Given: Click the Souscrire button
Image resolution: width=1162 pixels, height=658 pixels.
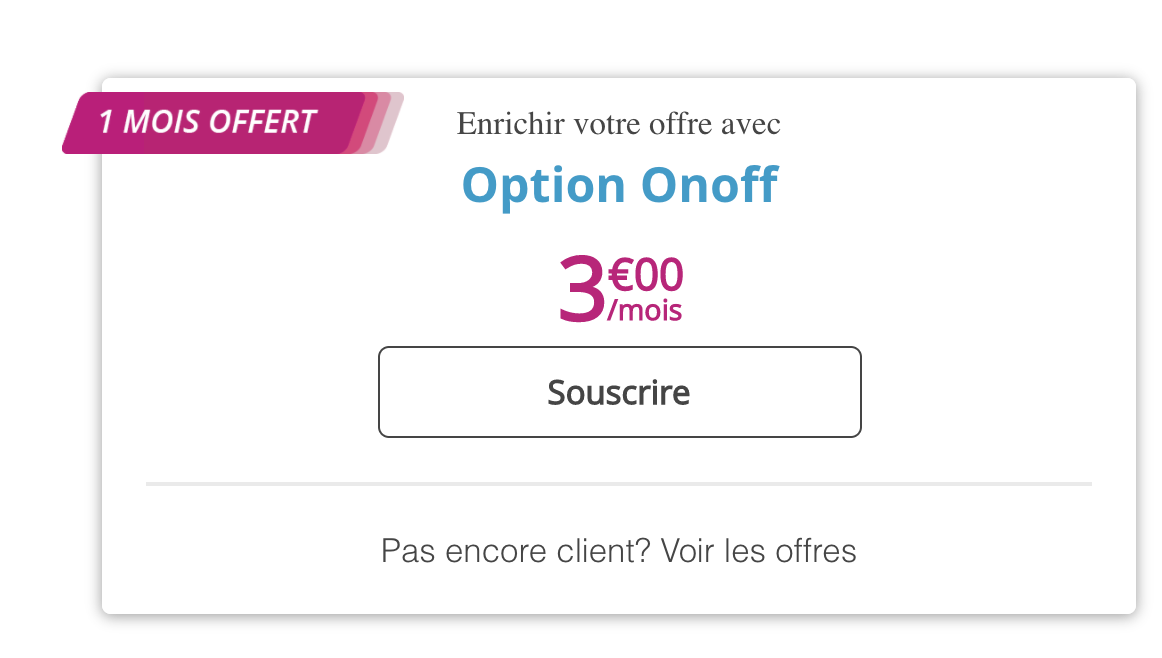Looking at the screenshot, I should [x=619, y=392].
